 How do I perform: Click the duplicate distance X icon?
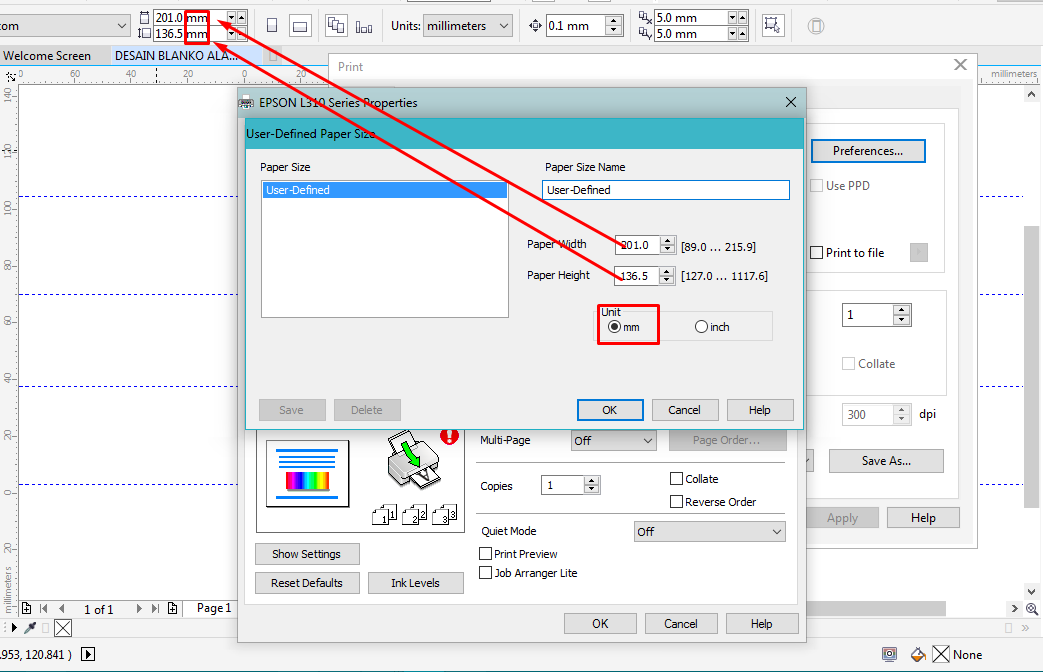pos(645,17)
